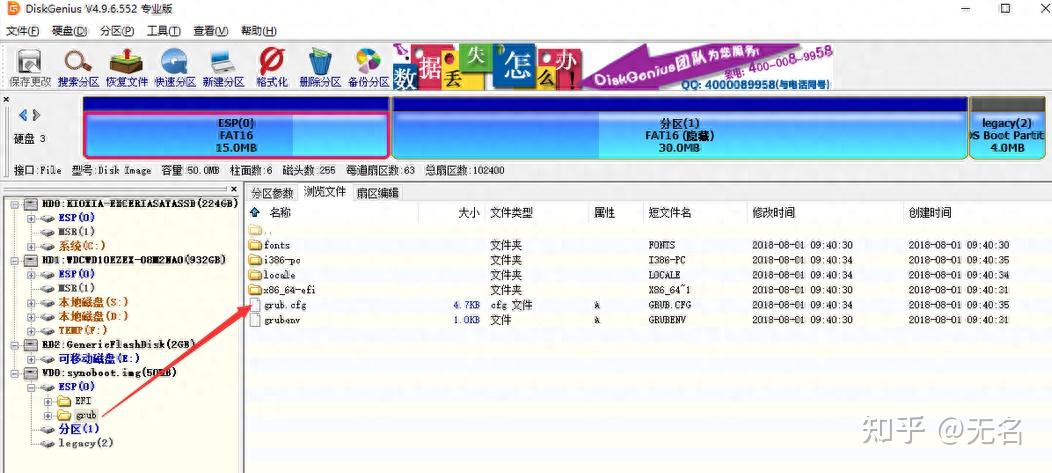Launch the Recover Files (恢复文件) tool
This screenshot has width=1052, height=473.
click(x=126, y=68)
